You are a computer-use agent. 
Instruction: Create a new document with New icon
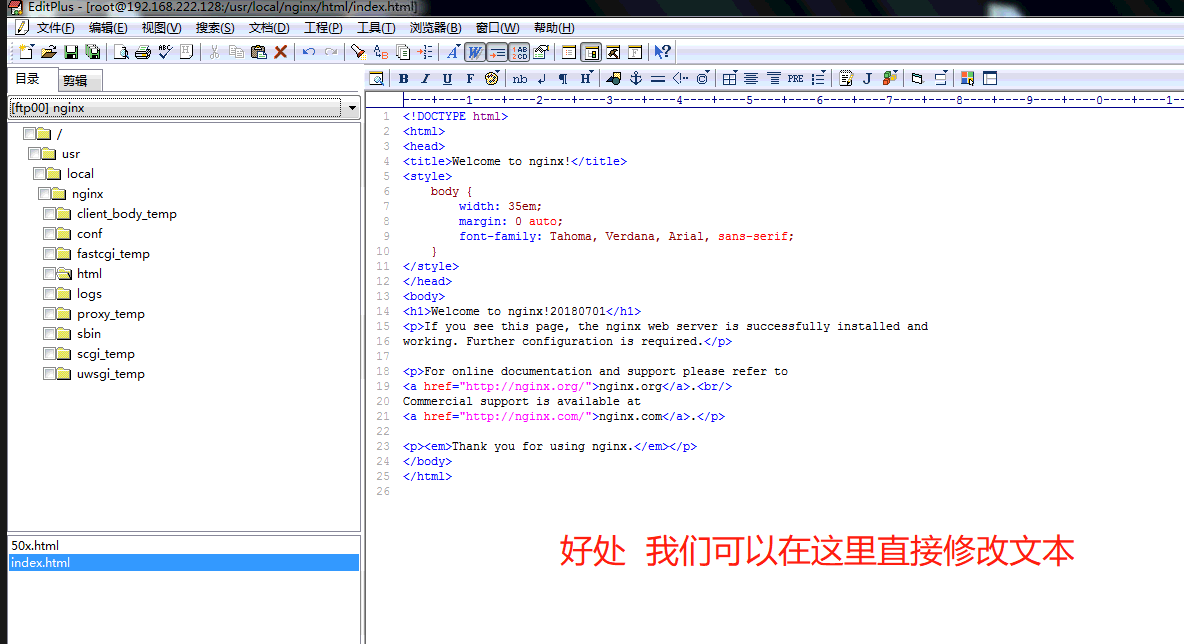pos(26,52)
